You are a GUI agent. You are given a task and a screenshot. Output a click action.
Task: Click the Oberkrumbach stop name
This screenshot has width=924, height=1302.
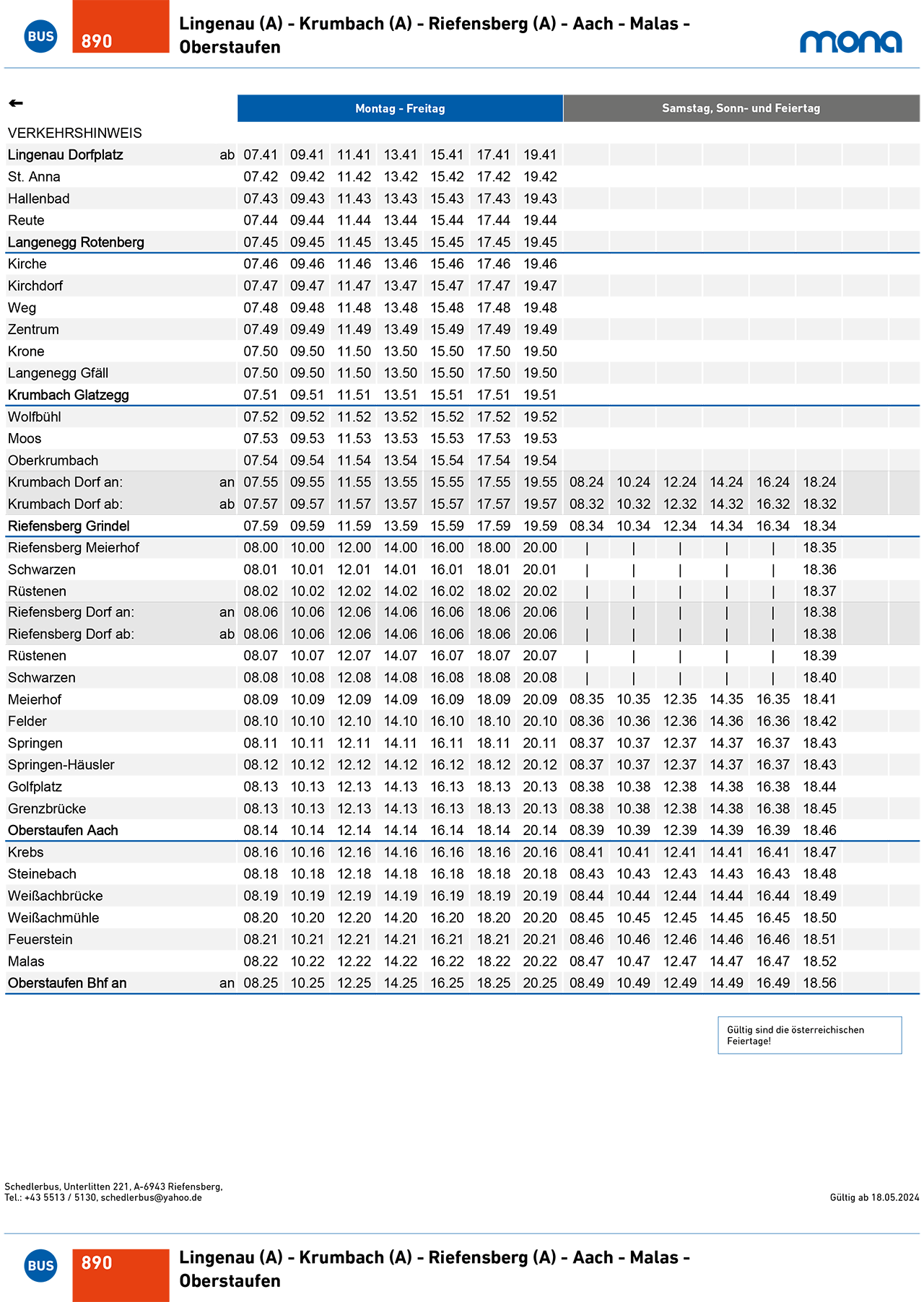point(53,460)
